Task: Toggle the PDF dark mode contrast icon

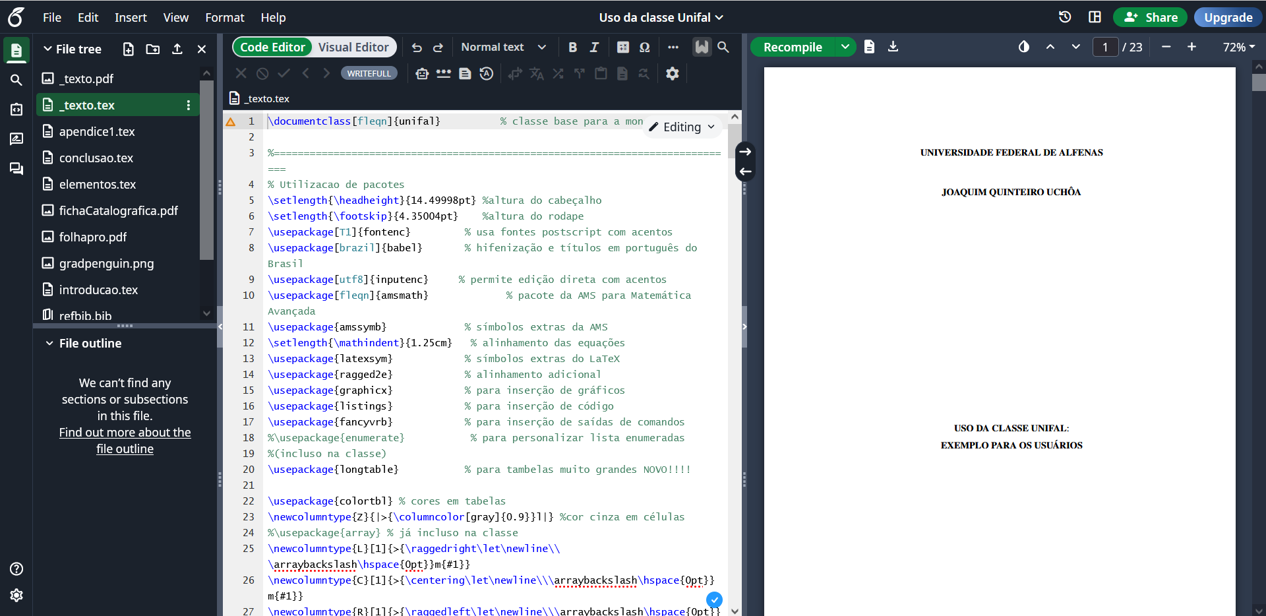Action: click(x=1023, y=47)
